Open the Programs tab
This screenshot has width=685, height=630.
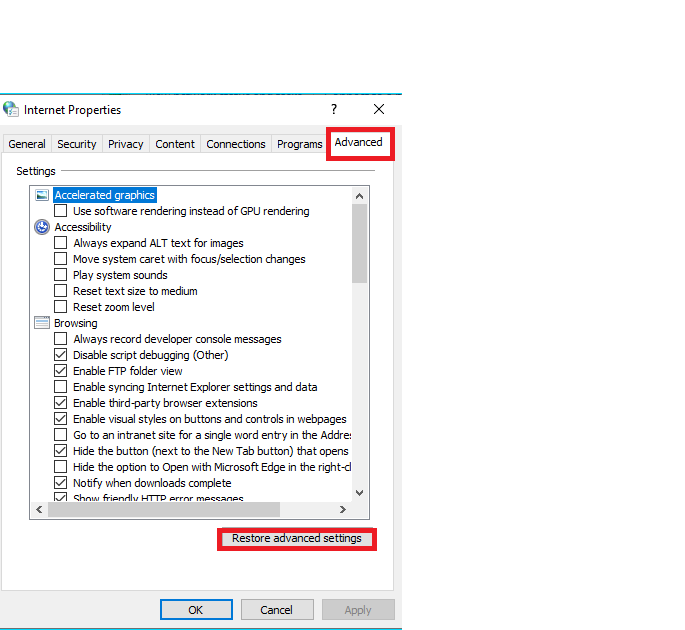300,144
